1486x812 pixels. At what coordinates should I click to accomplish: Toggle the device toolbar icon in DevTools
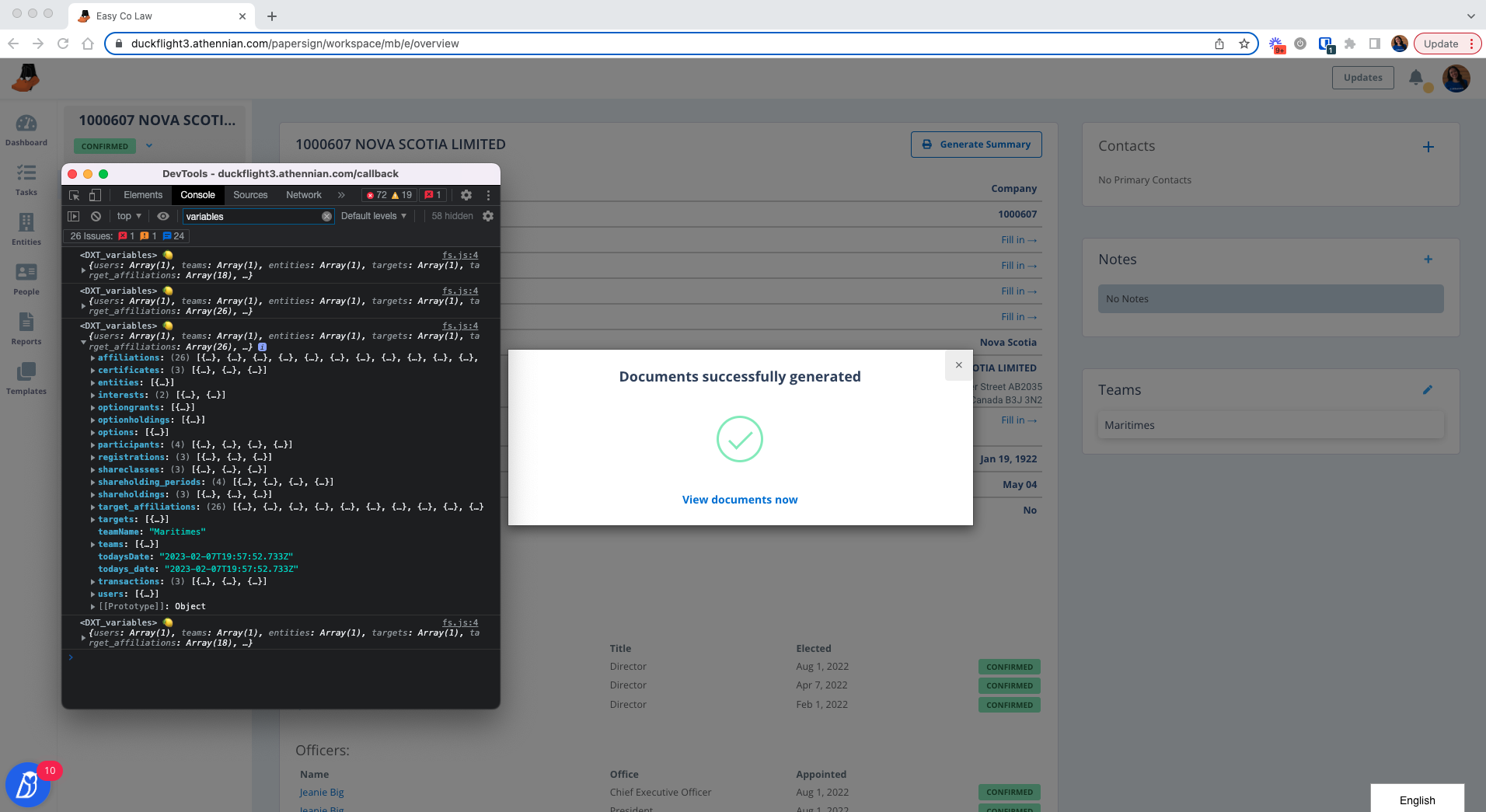coord(95,195)
